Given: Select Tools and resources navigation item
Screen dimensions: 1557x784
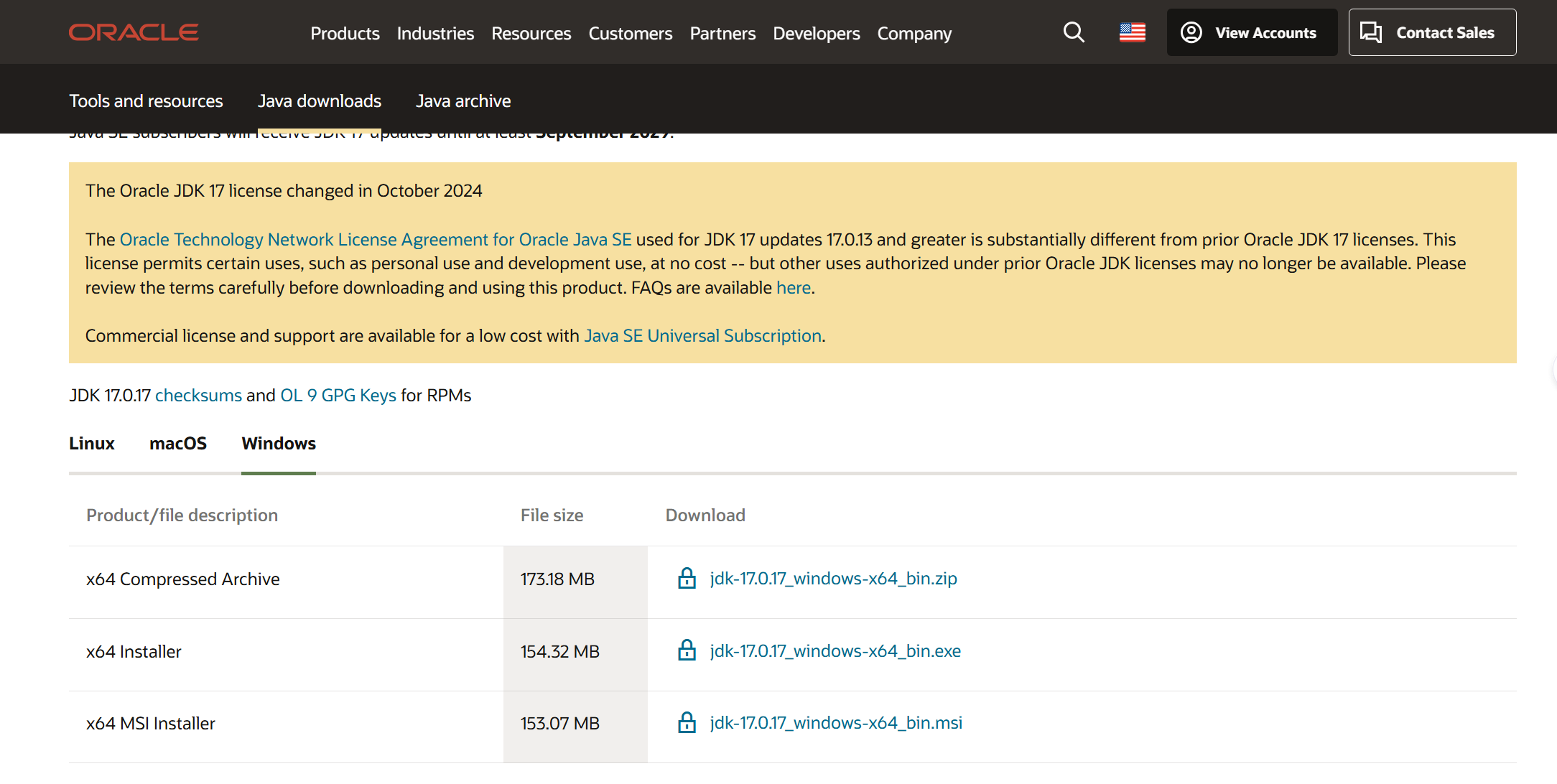Looking at the screenshot, I should click(x=146, y=101).
